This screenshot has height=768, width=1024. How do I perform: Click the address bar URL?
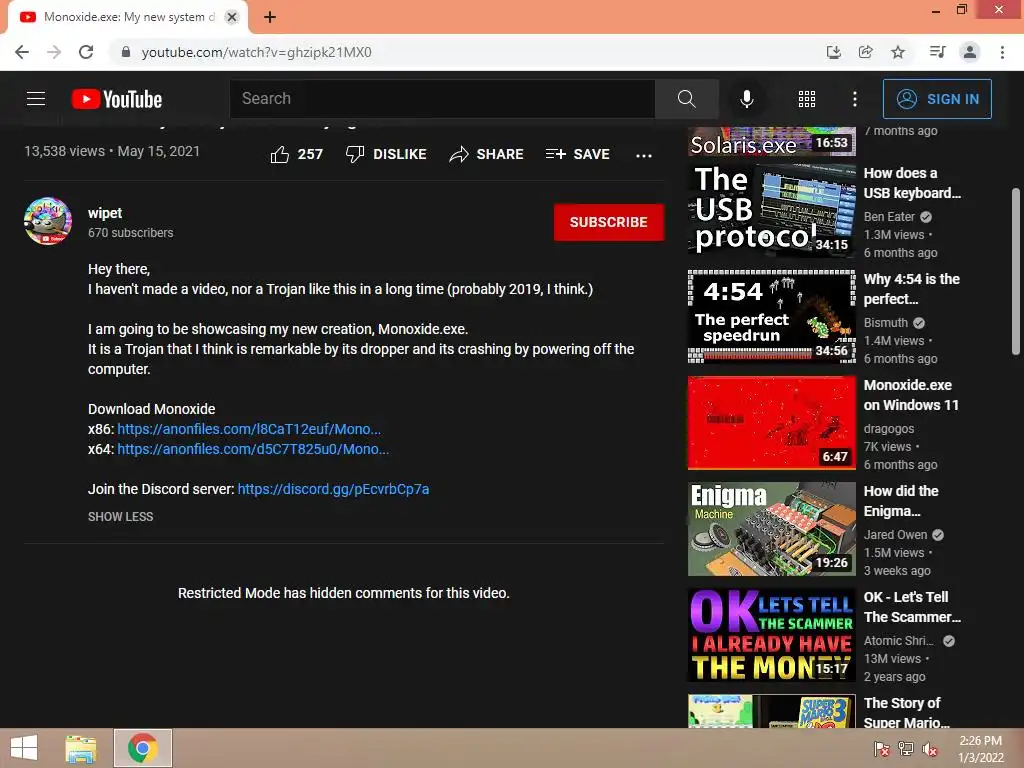256,52
